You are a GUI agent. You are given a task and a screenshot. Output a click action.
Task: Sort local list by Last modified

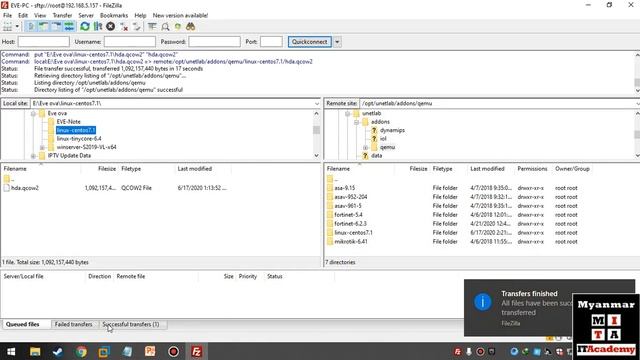195,169
